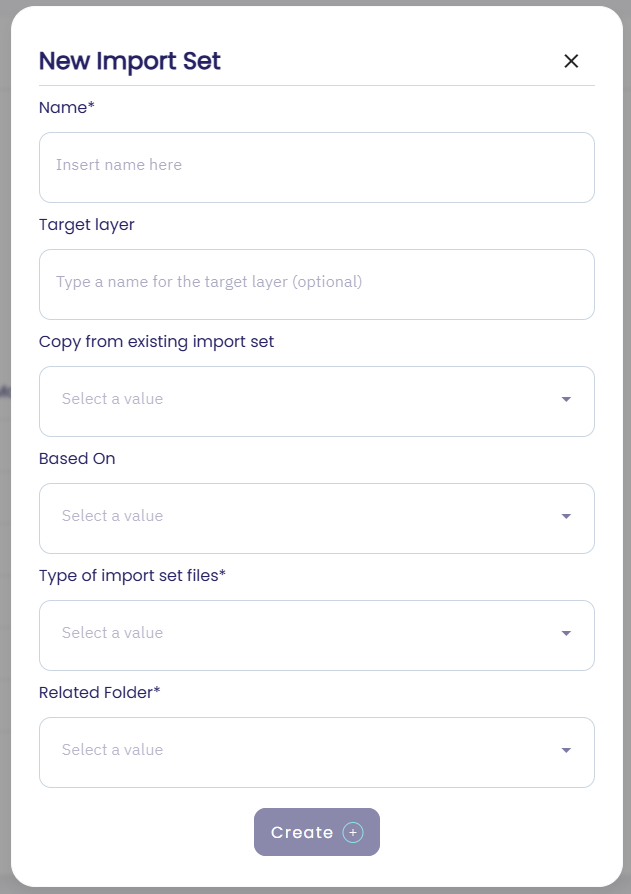Viewport: 631px width, 894px height.
Task: Click the Copy from existing import set label
Action: tap(156, 341)
